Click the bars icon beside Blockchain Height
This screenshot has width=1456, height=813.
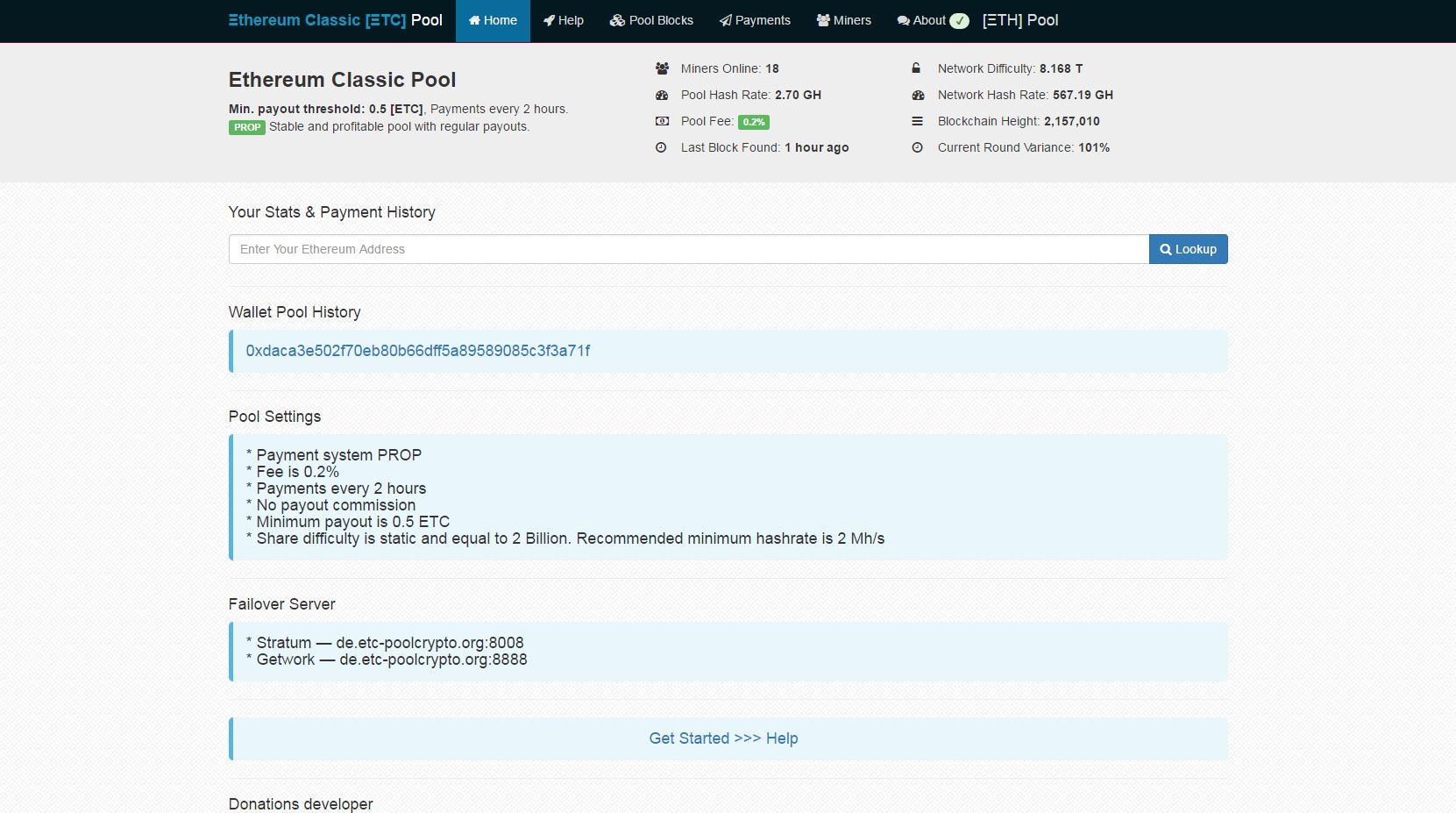coord(917,121)
